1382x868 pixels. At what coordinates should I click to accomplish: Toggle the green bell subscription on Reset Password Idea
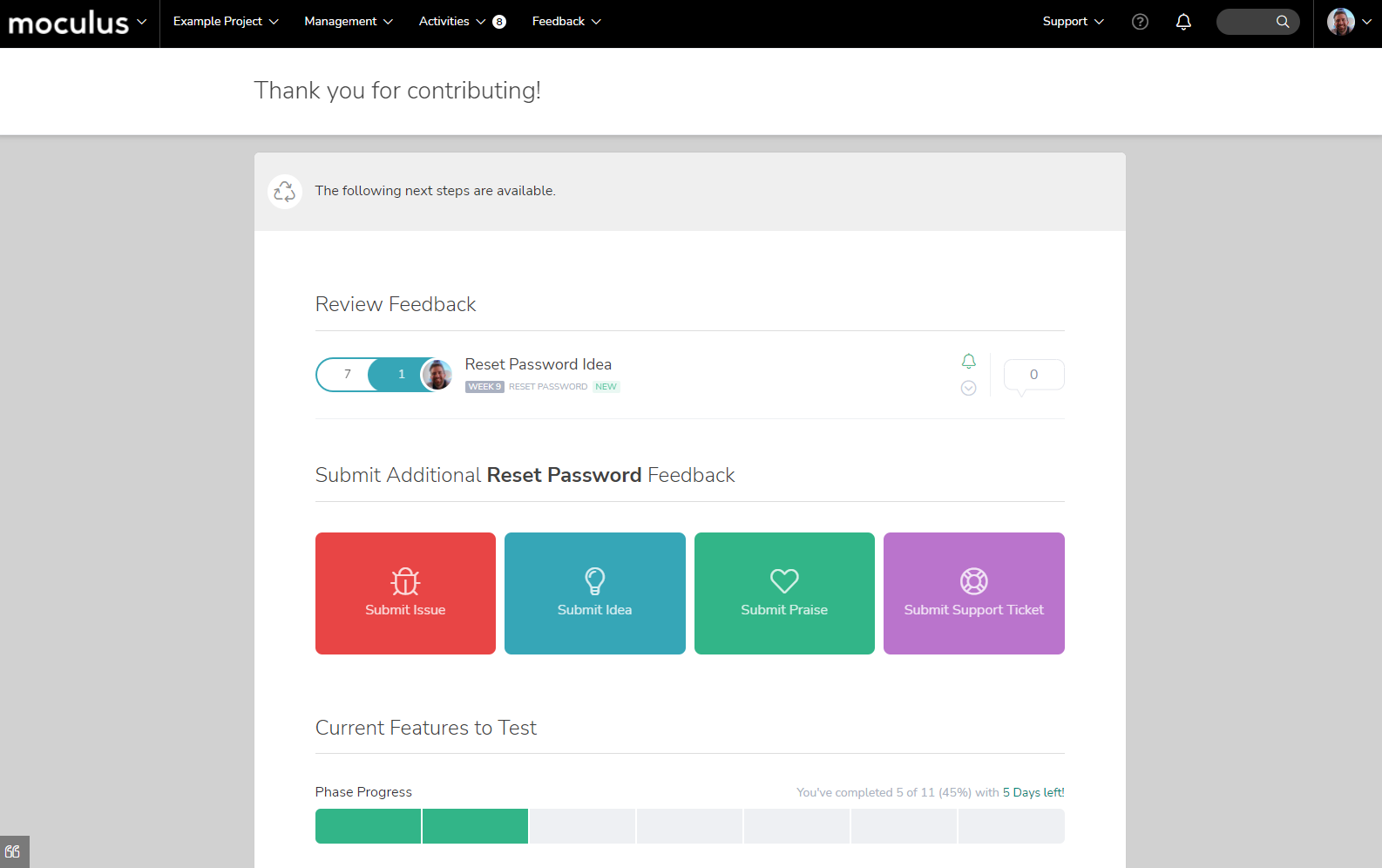tap(968, 361)
